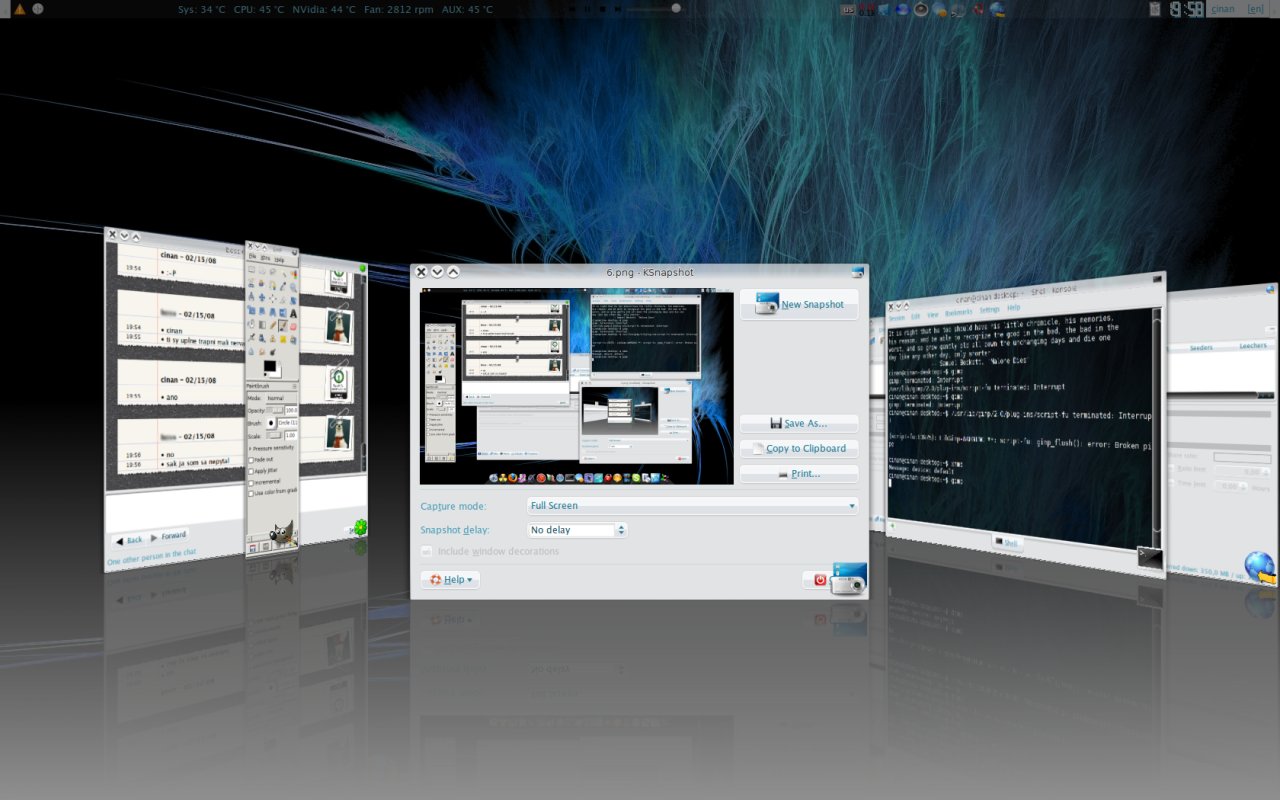Click the Seeders column header in torrent window
The width and height of the screenshot is (1280, 800).
[x=1201, y=347]
